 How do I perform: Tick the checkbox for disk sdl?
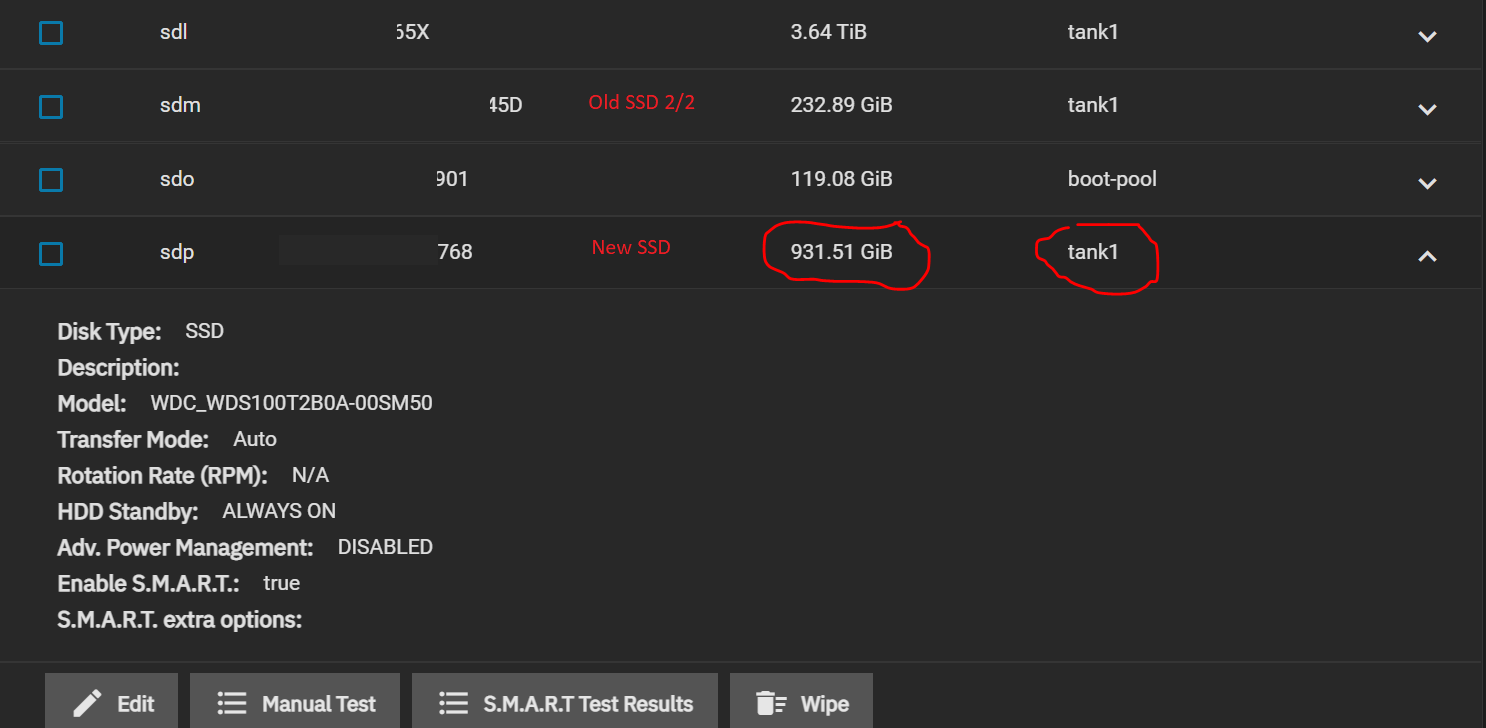click(x=51, y=33)
